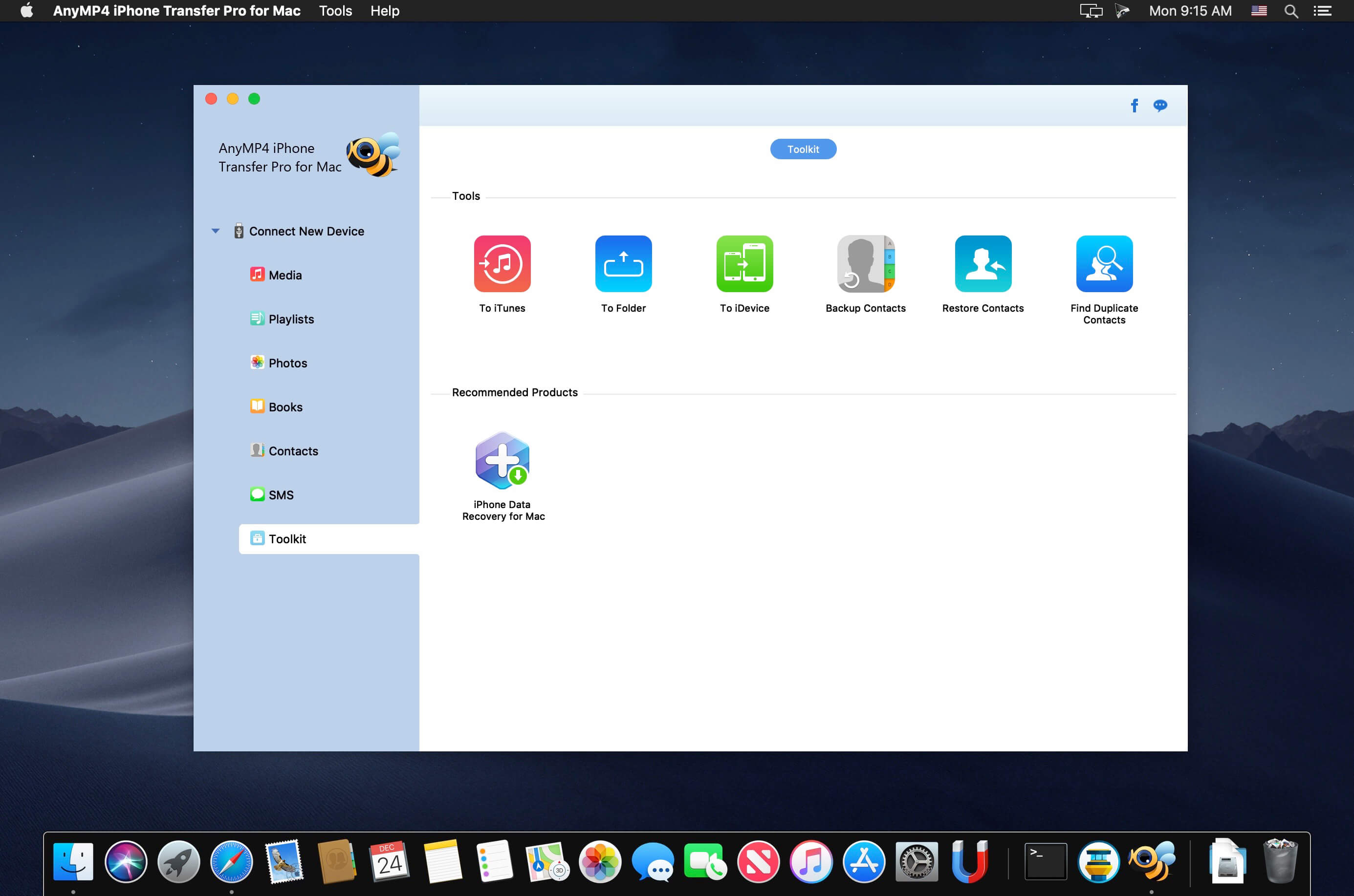Show SMS messages section

[x=280, y=495]
